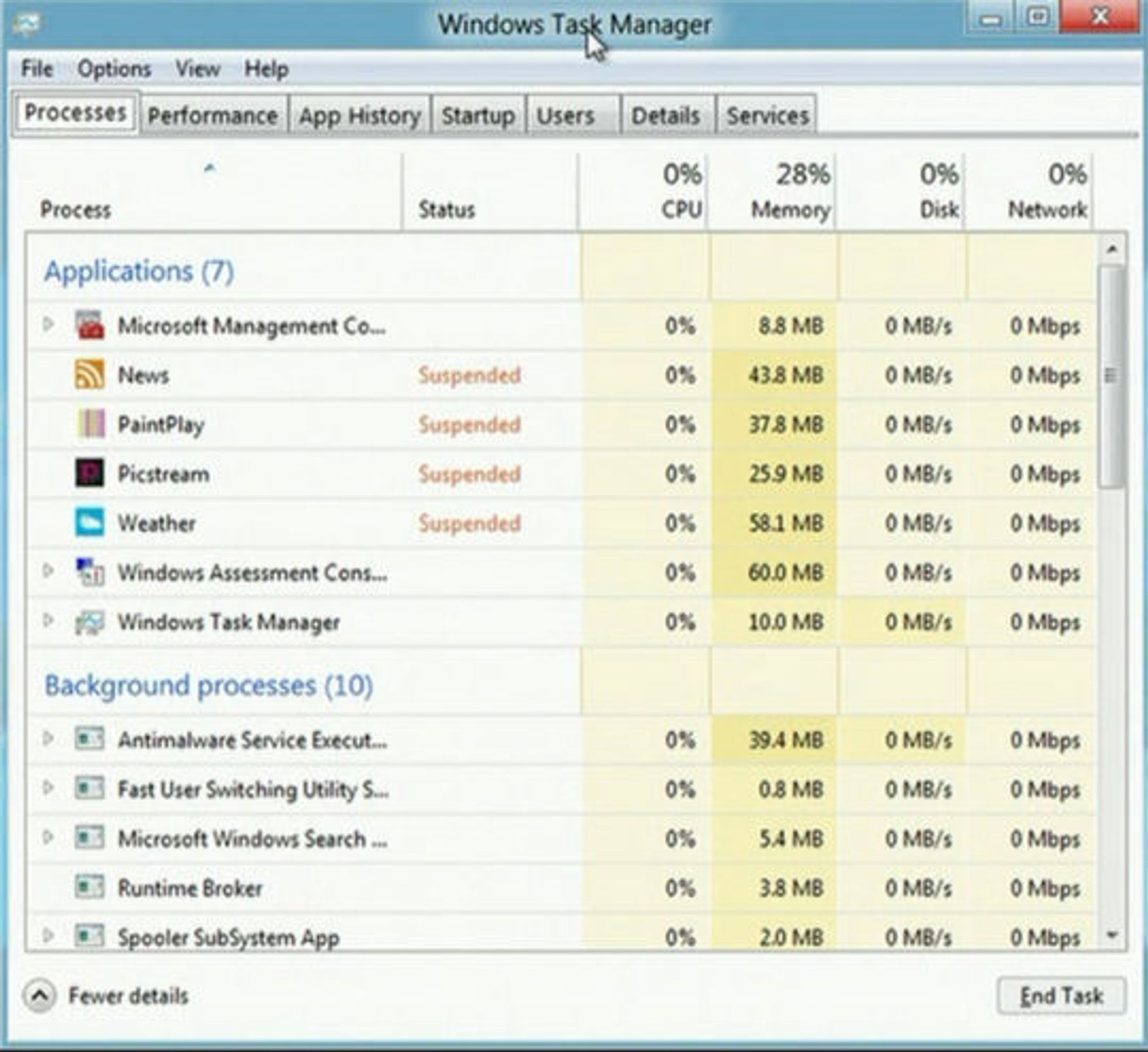Expand Spooler SubSystem App row
The width and height of the screenshot is (1148, 1052).
tap(48, 936)
